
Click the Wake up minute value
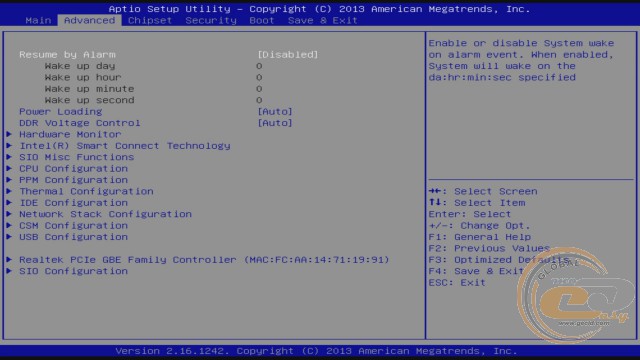click(x=259, y=89)
